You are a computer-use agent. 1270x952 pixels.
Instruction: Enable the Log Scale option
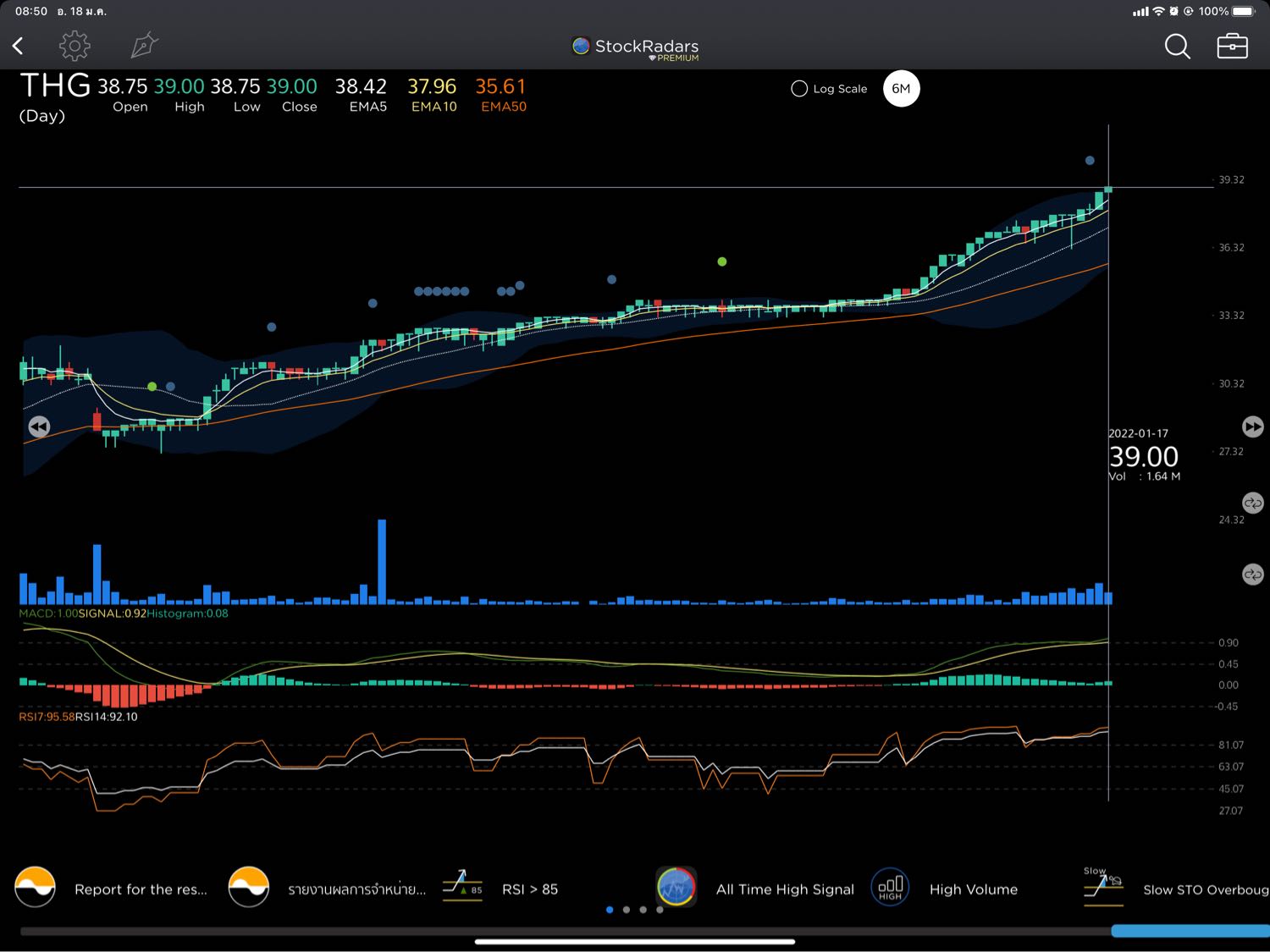tap(799, 89)
